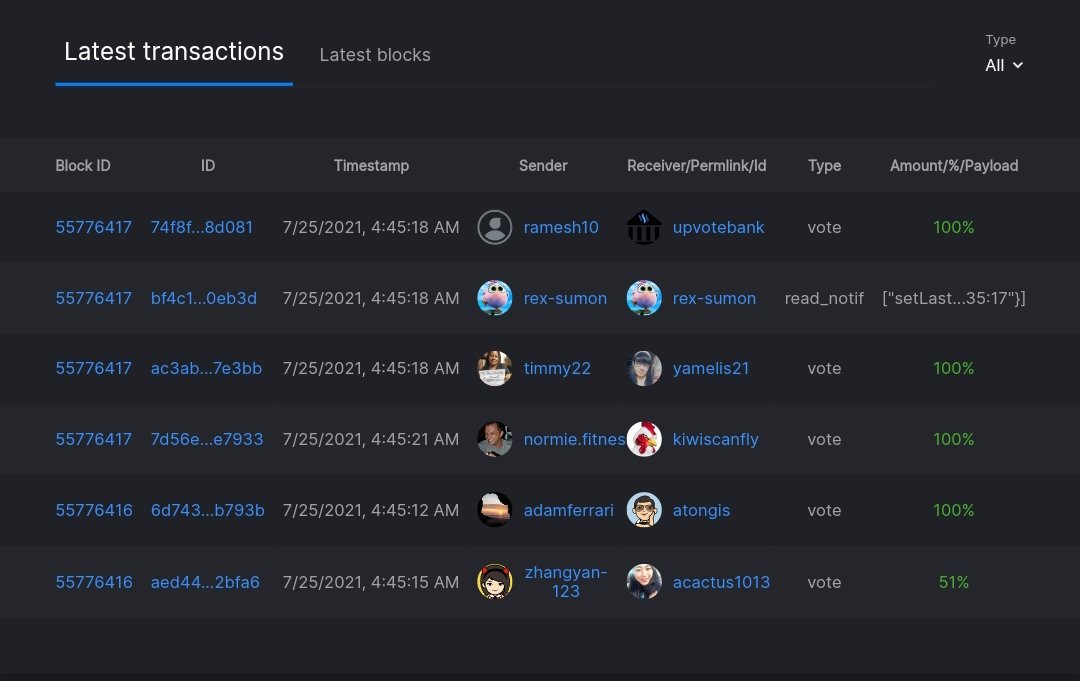Switch to the Latest blocks tab
The image size is (1080, 681).
click(375, 55)
